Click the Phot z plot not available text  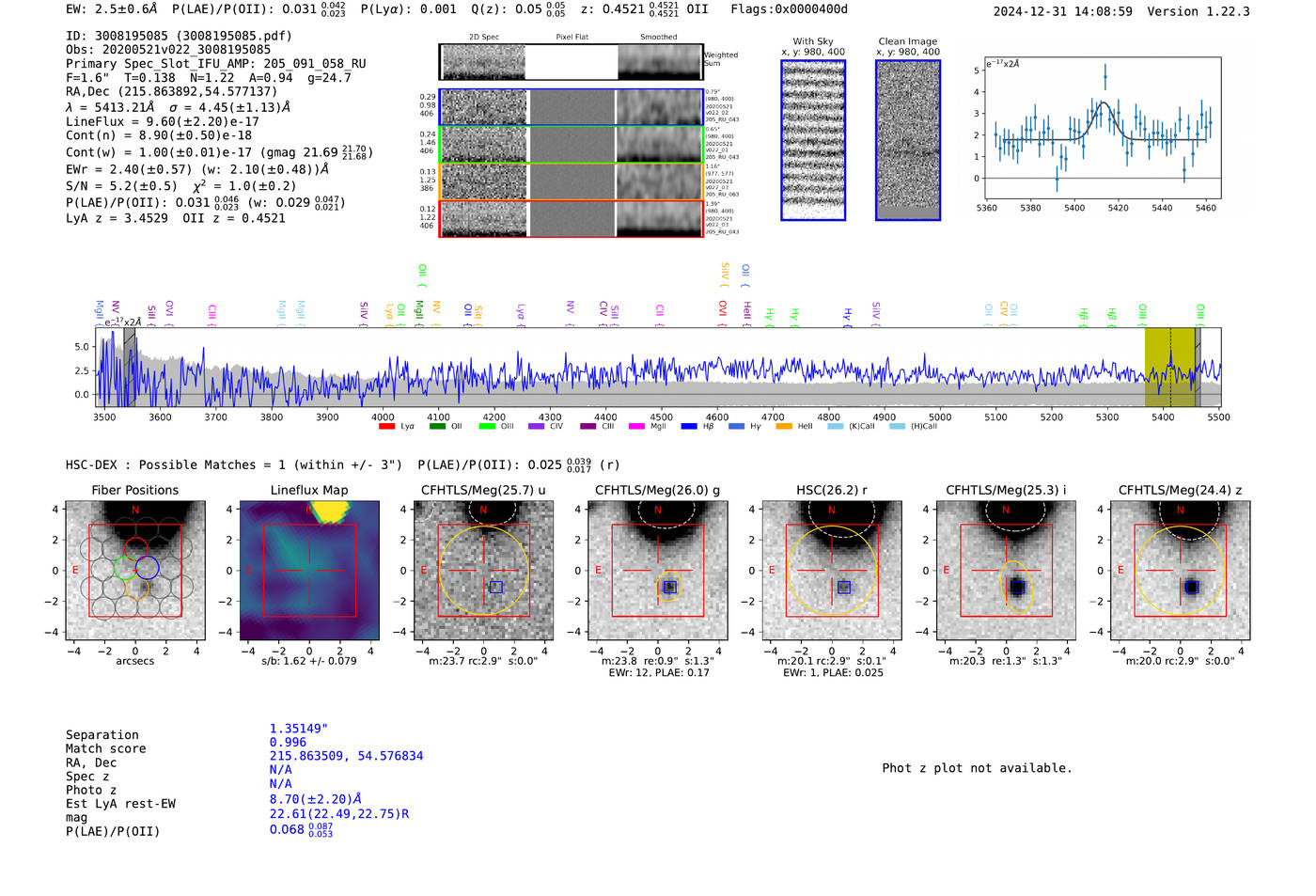[x=977, y=768]
